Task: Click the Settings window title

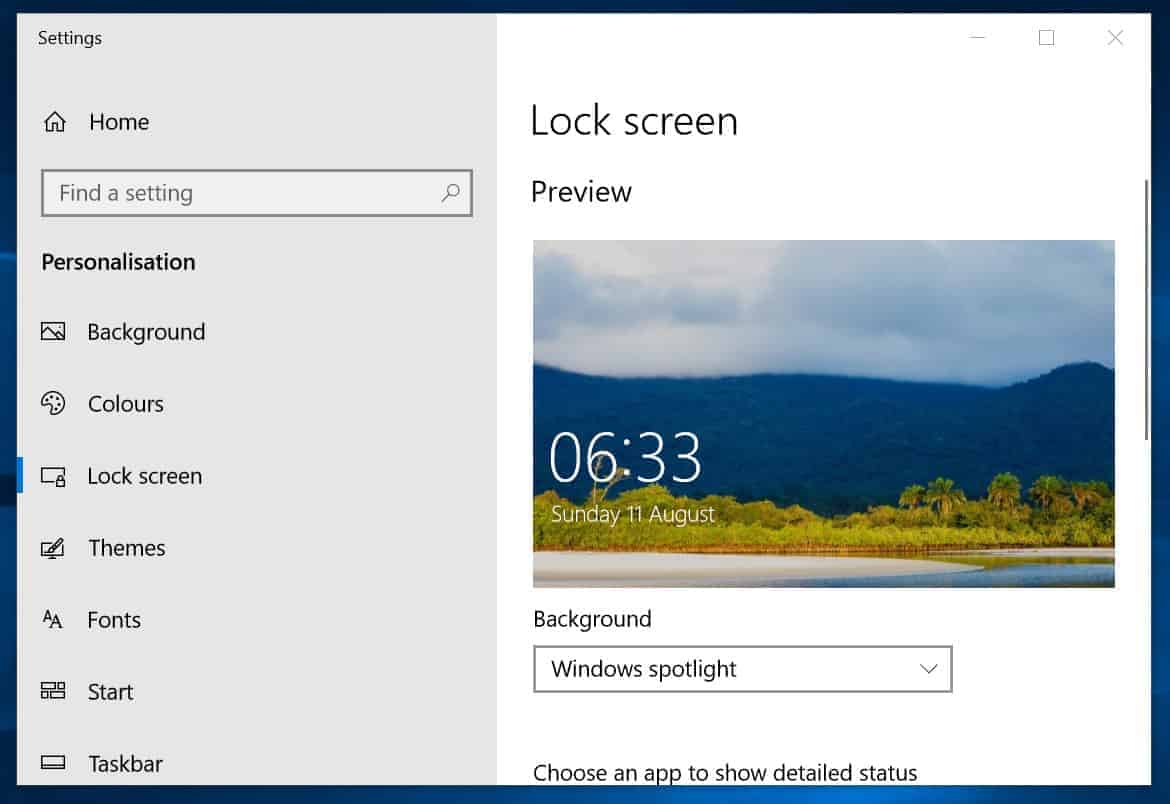Action: tap(70, 38)
